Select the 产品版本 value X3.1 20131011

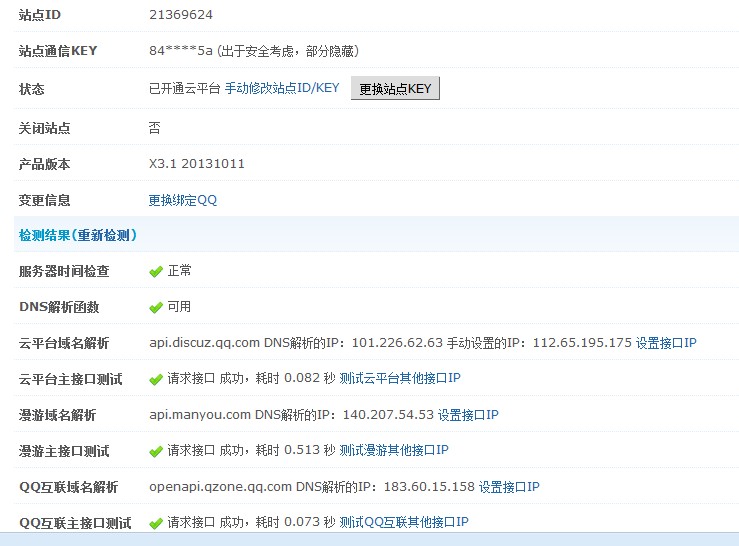(x=197, y=164)
